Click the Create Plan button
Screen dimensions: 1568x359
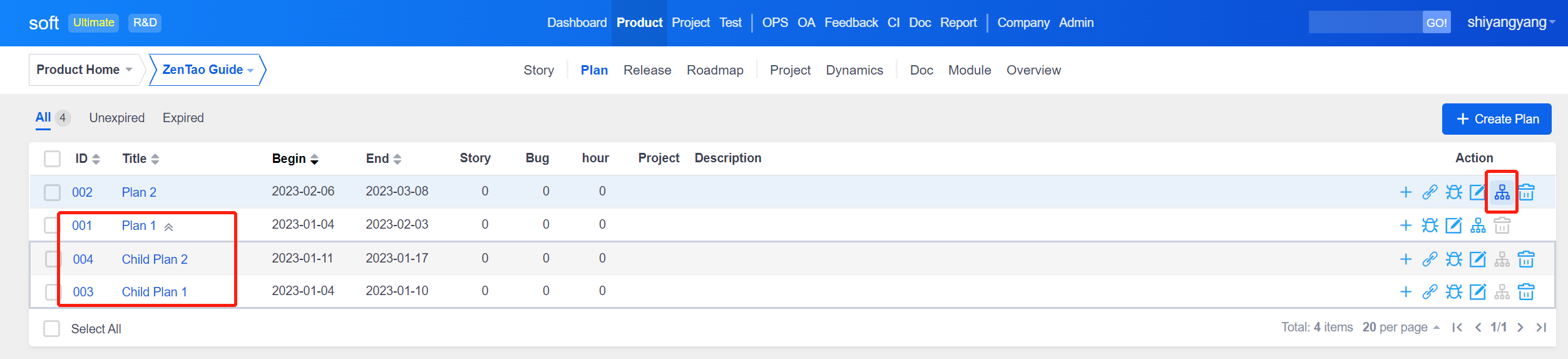[x=1496, y=119]
